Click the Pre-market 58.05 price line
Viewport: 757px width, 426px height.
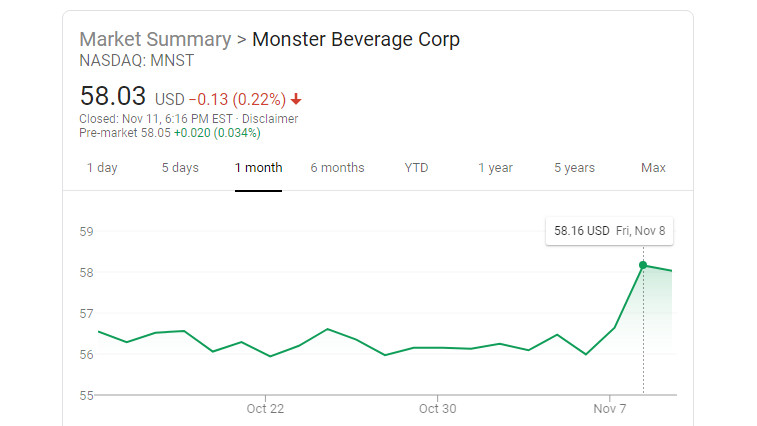[170, 133]
